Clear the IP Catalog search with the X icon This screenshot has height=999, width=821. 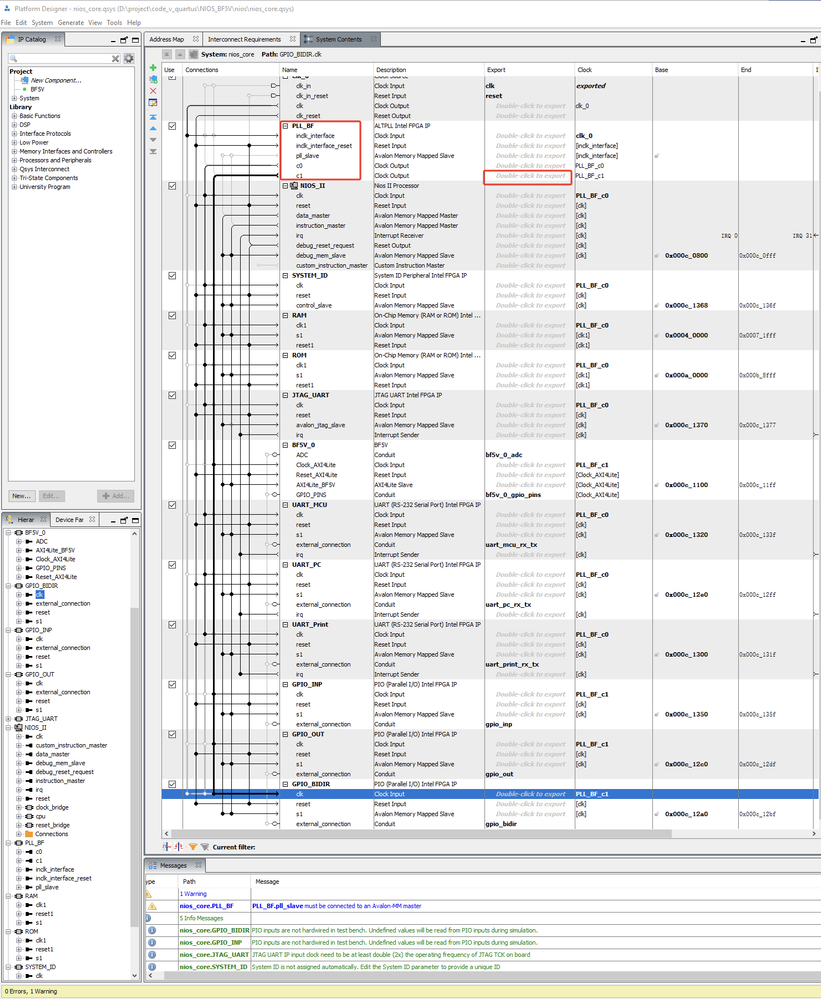[115, 59]
